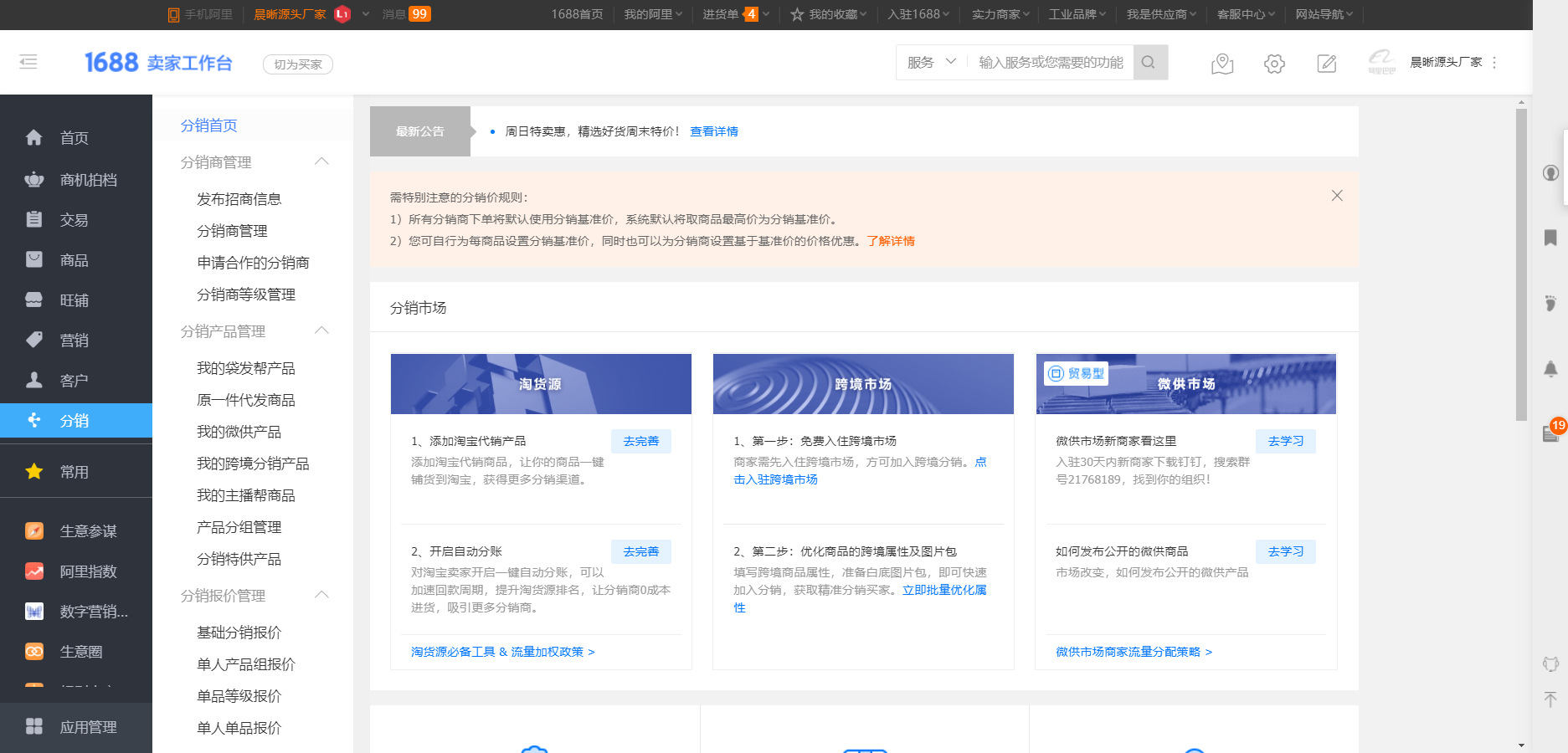Expand the 工业品牌 dropdown
Viewport: 1568px width, 753px height.
1077,14
